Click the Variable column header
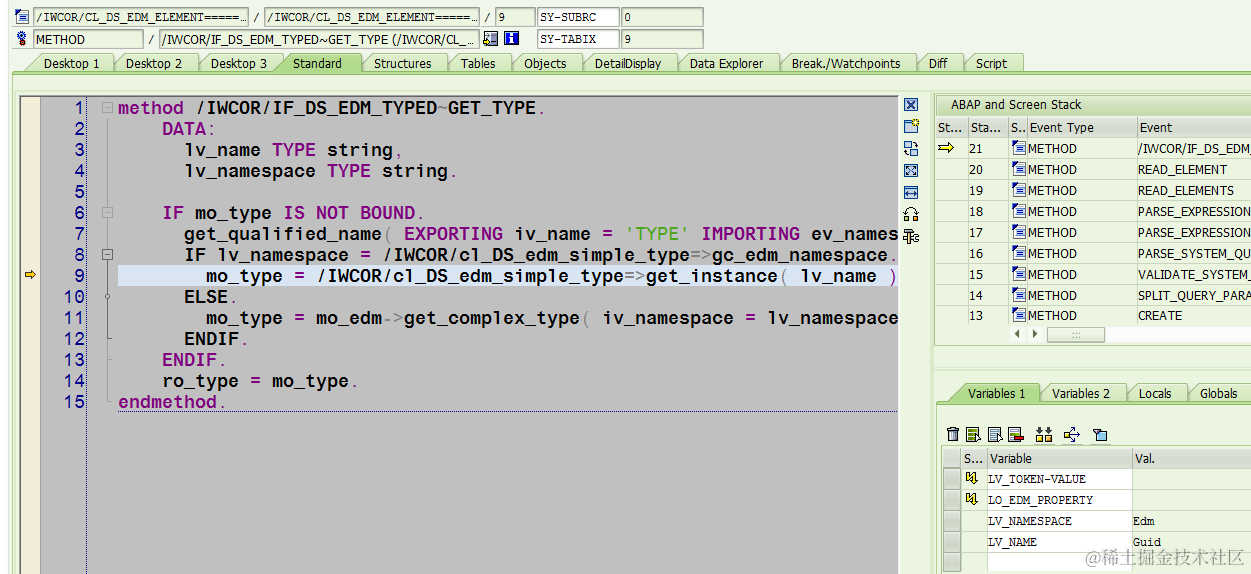The width and height of the screenshot is (1251, 574). click(1059, 458)
